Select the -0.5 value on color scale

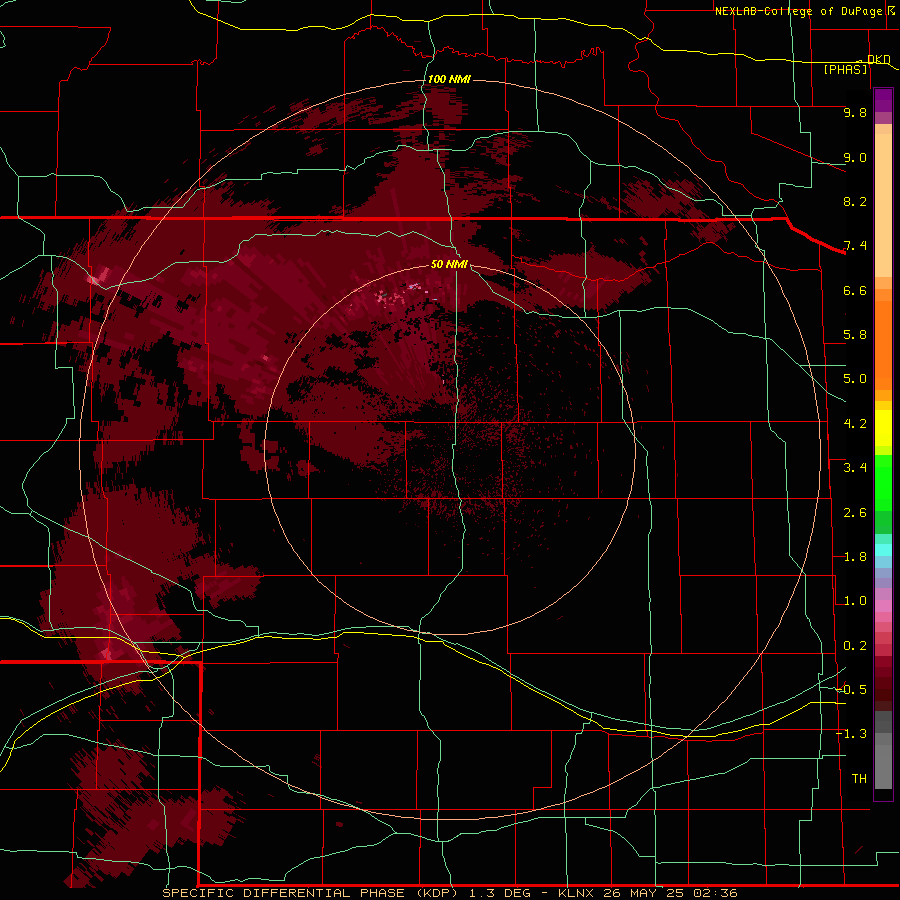click(x=851, y=689)
